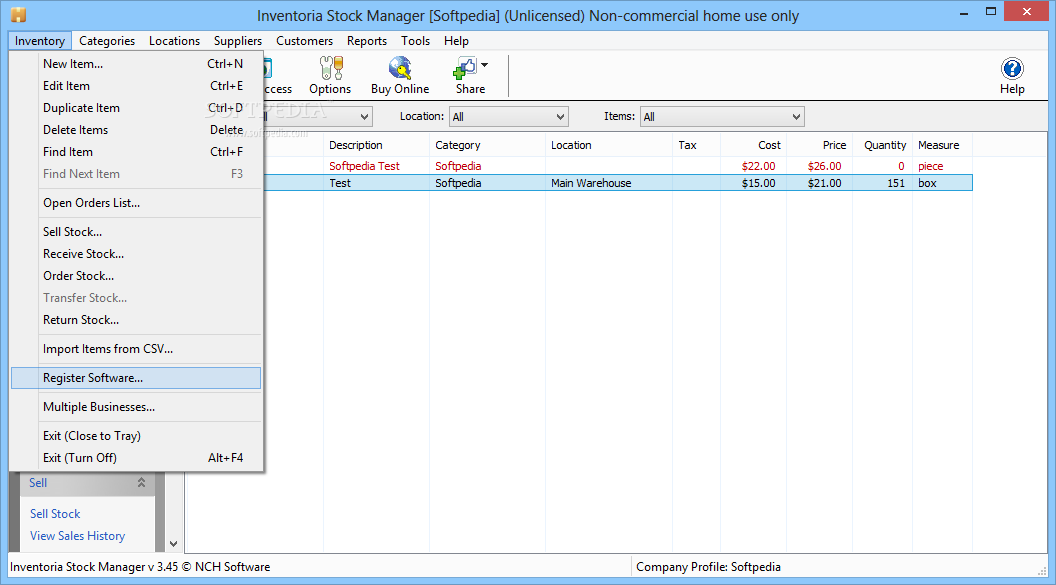
Task: Choose Order Stock... menu entry
Action: [x=136, y=276]
